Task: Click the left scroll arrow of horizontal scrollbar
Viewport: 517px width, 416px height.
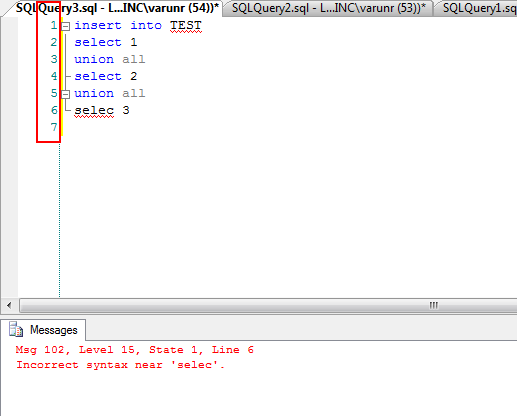Action: point(9,305)
